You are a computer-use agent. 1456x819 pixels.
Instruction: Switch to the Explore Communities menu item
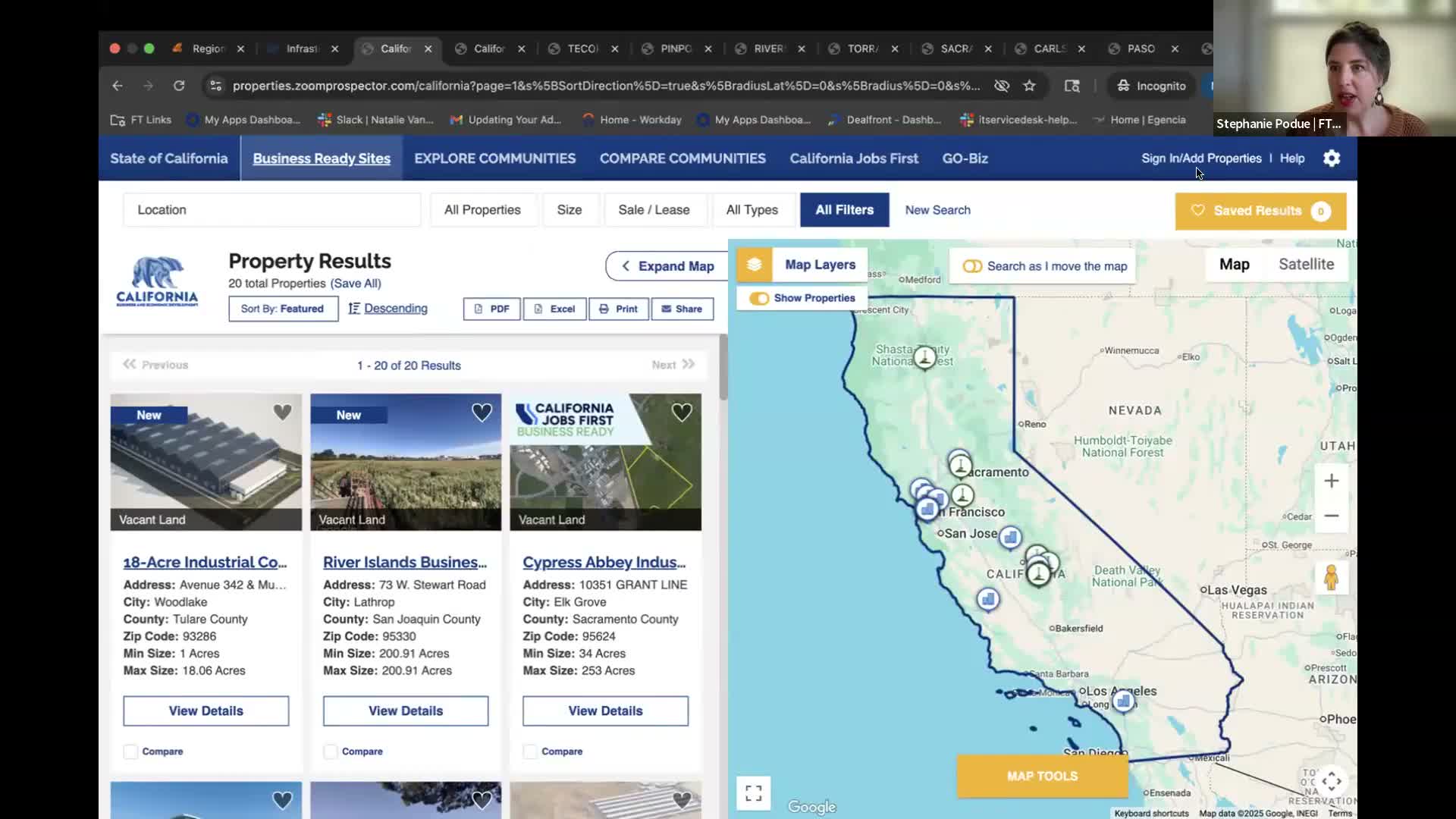coord(494,158)
